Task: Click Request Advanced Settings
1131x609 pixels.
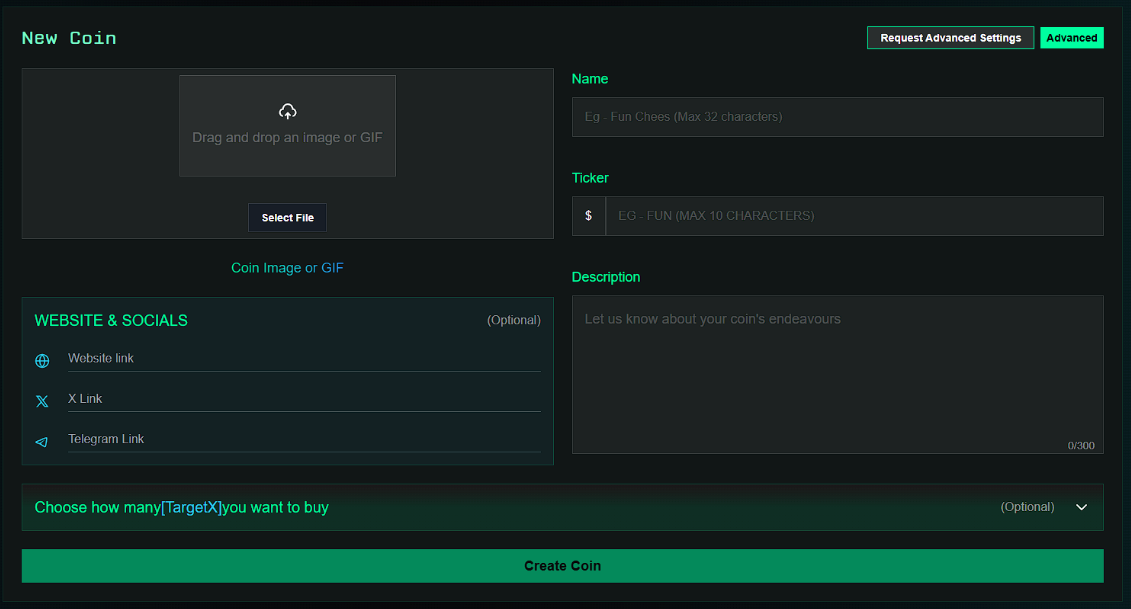Action: tap(950, 37)
